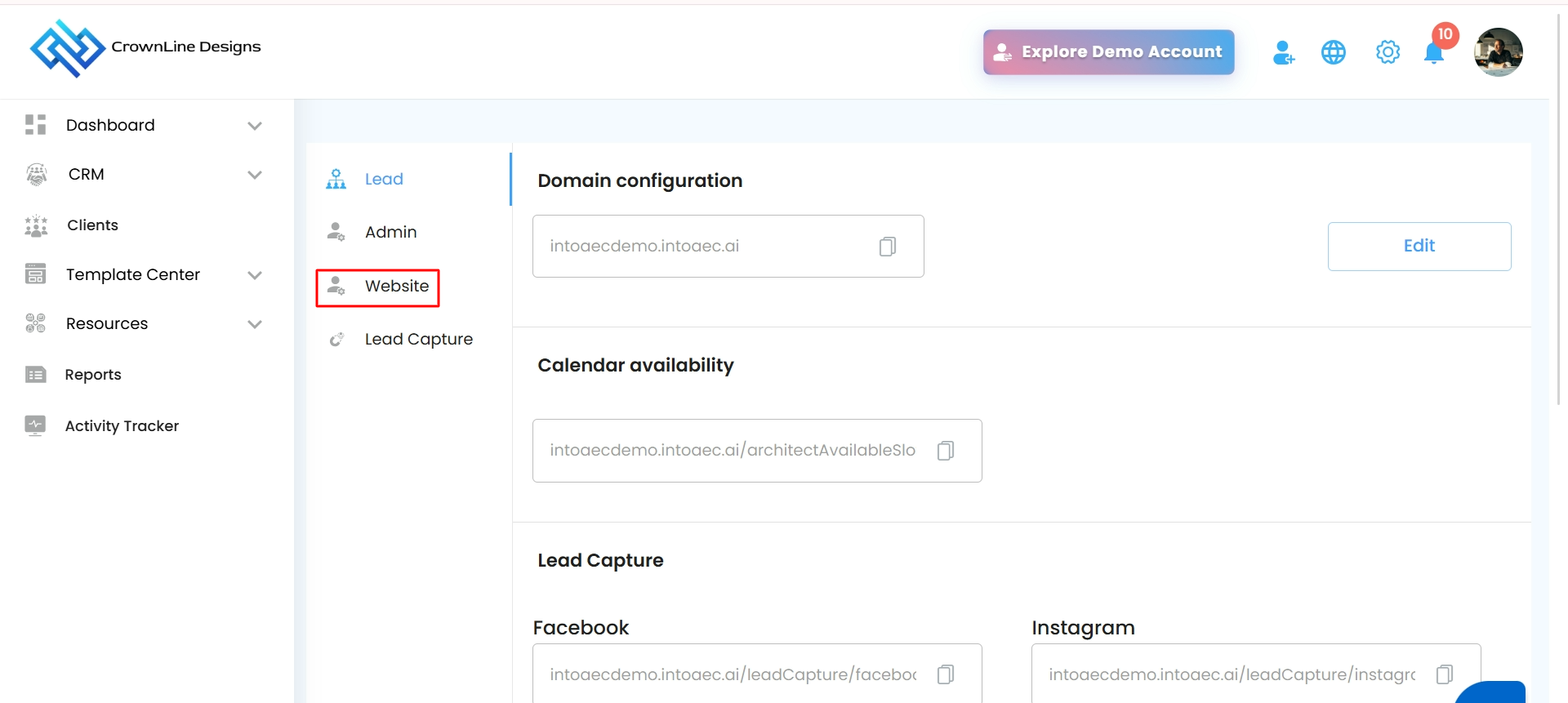Copy the domain configuration URL
Image resolution: width=1568 pixels, height=703 pixels.
pyautogui.click(x=888, y=247)
